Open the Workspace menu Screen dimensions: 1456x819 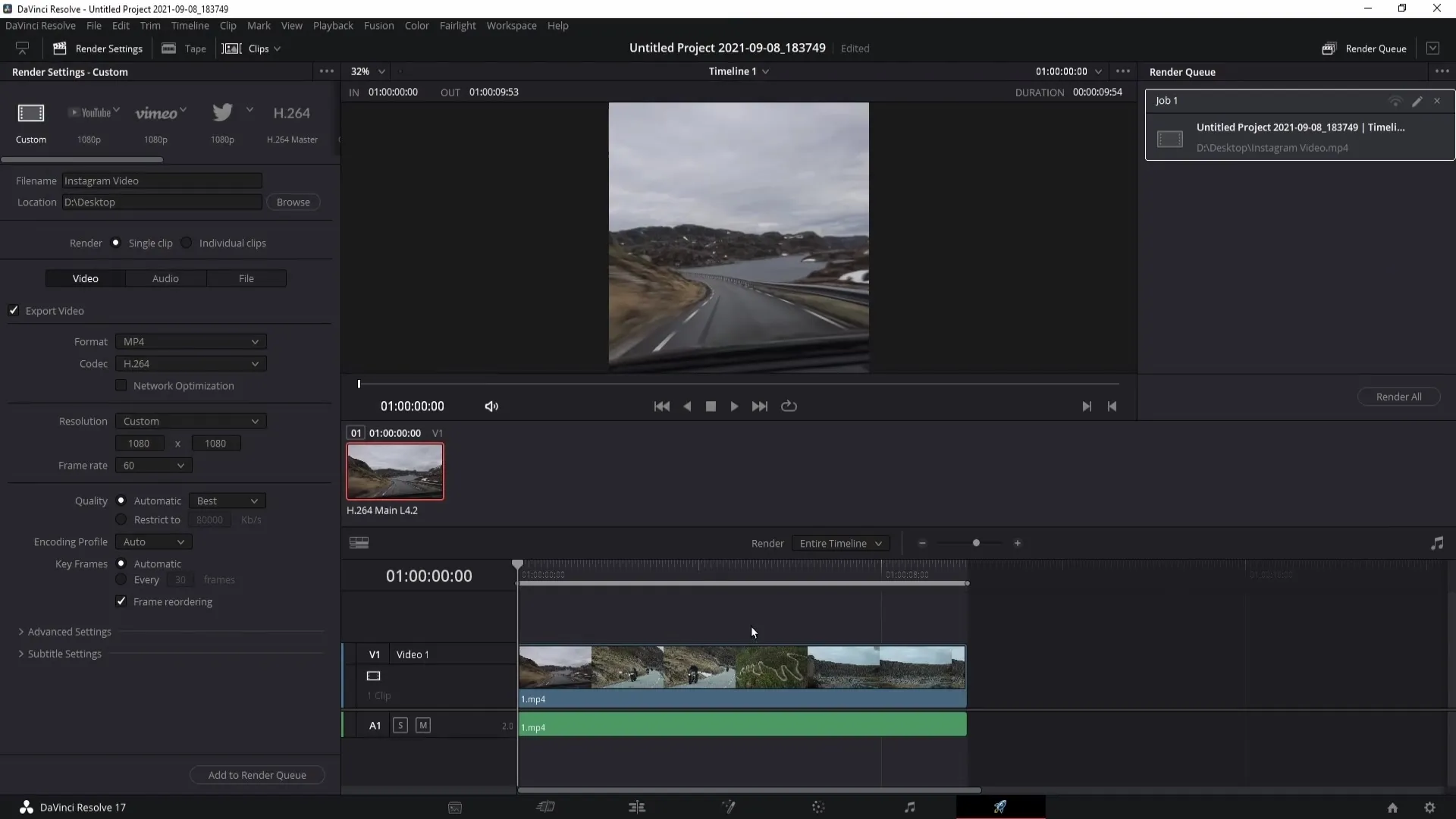pyautogui.click(x=511, y=26)
